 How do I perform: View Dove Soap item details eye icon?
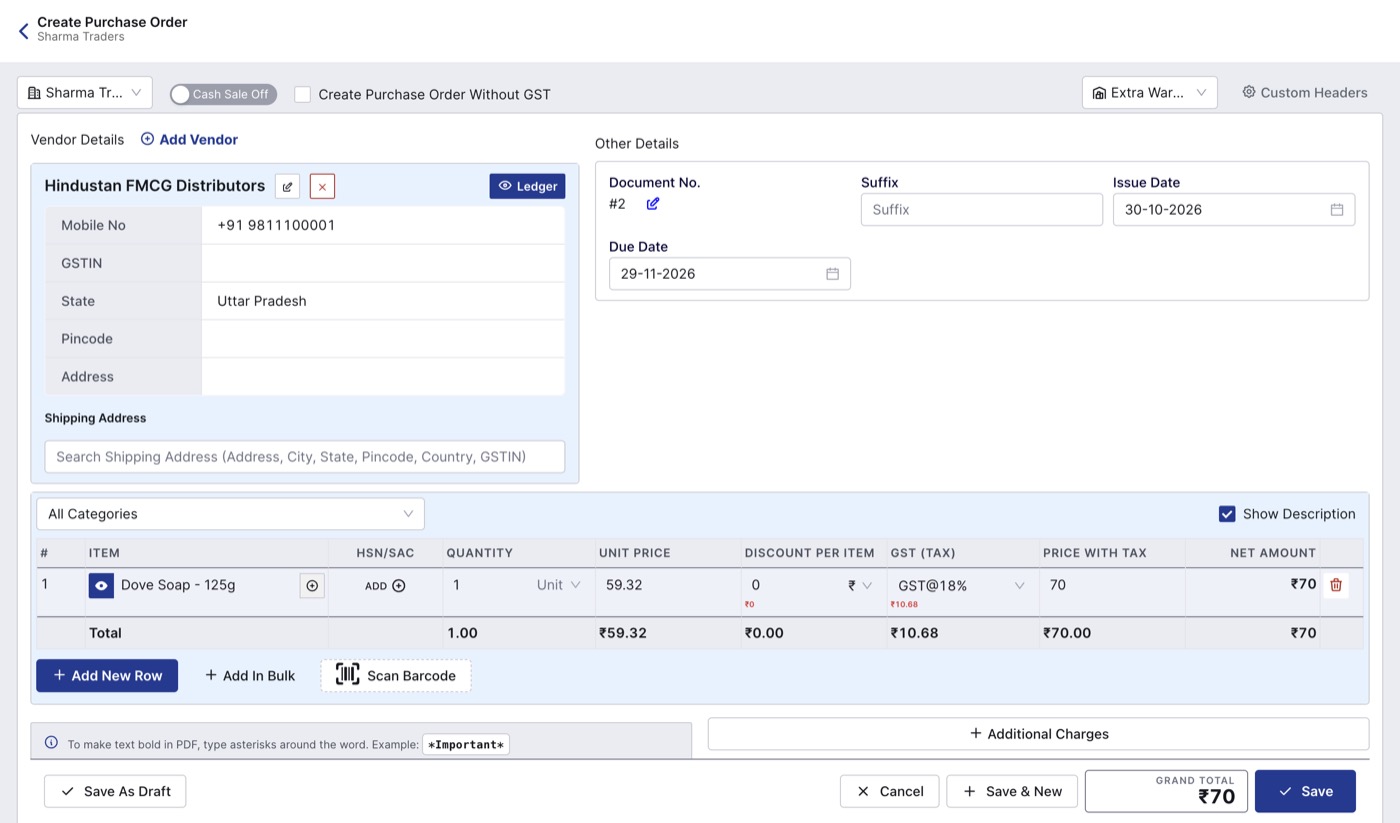[101, 585]
